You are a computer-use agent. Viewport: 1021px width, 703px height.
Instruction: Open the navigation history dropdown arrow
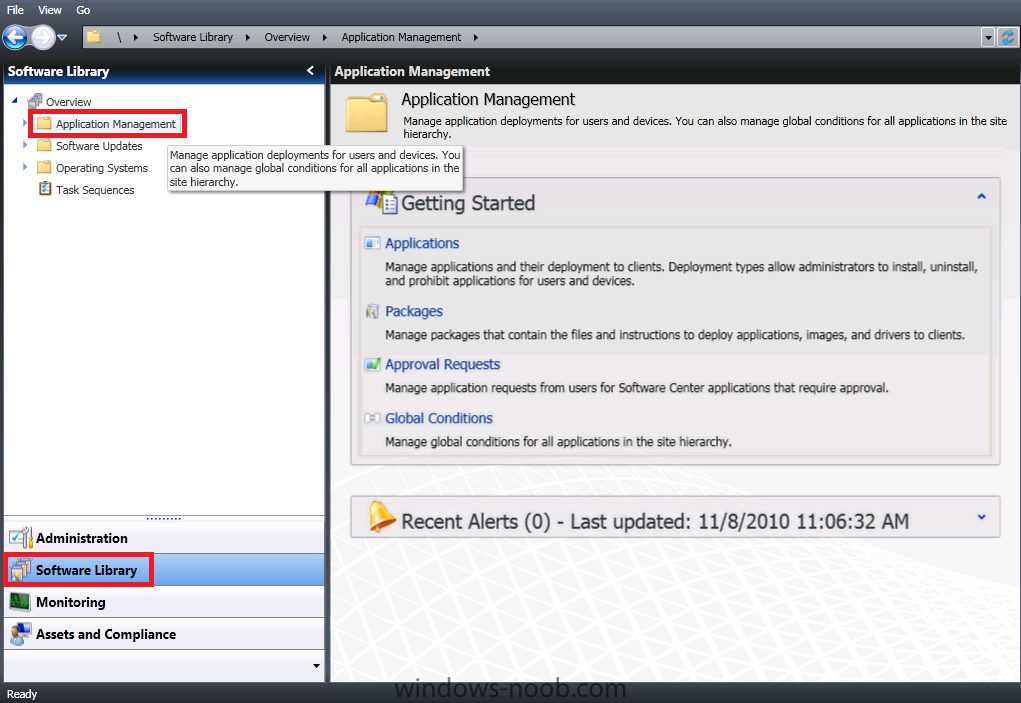click(63, 38)
